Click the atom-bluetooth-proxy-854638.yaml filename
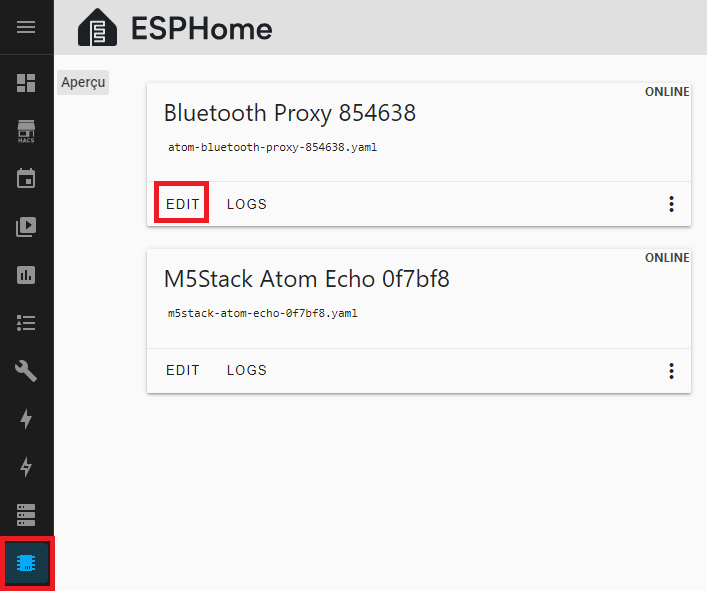707x591 pixels. coord(272,147)
